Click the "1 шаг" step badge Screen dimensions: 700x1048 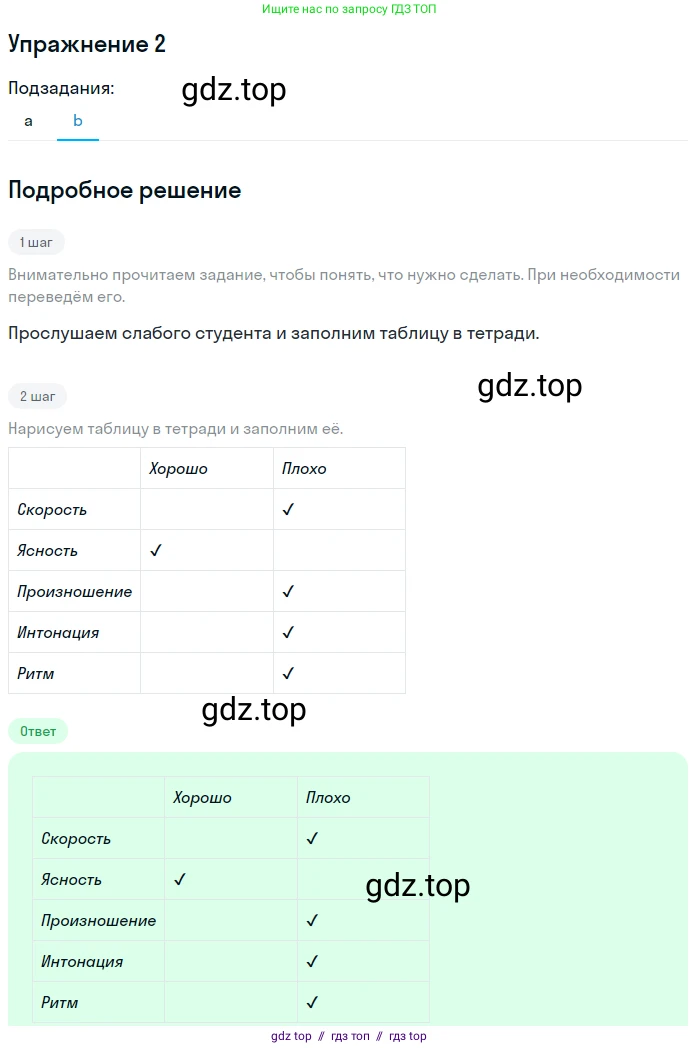click(x=36, y=242)
